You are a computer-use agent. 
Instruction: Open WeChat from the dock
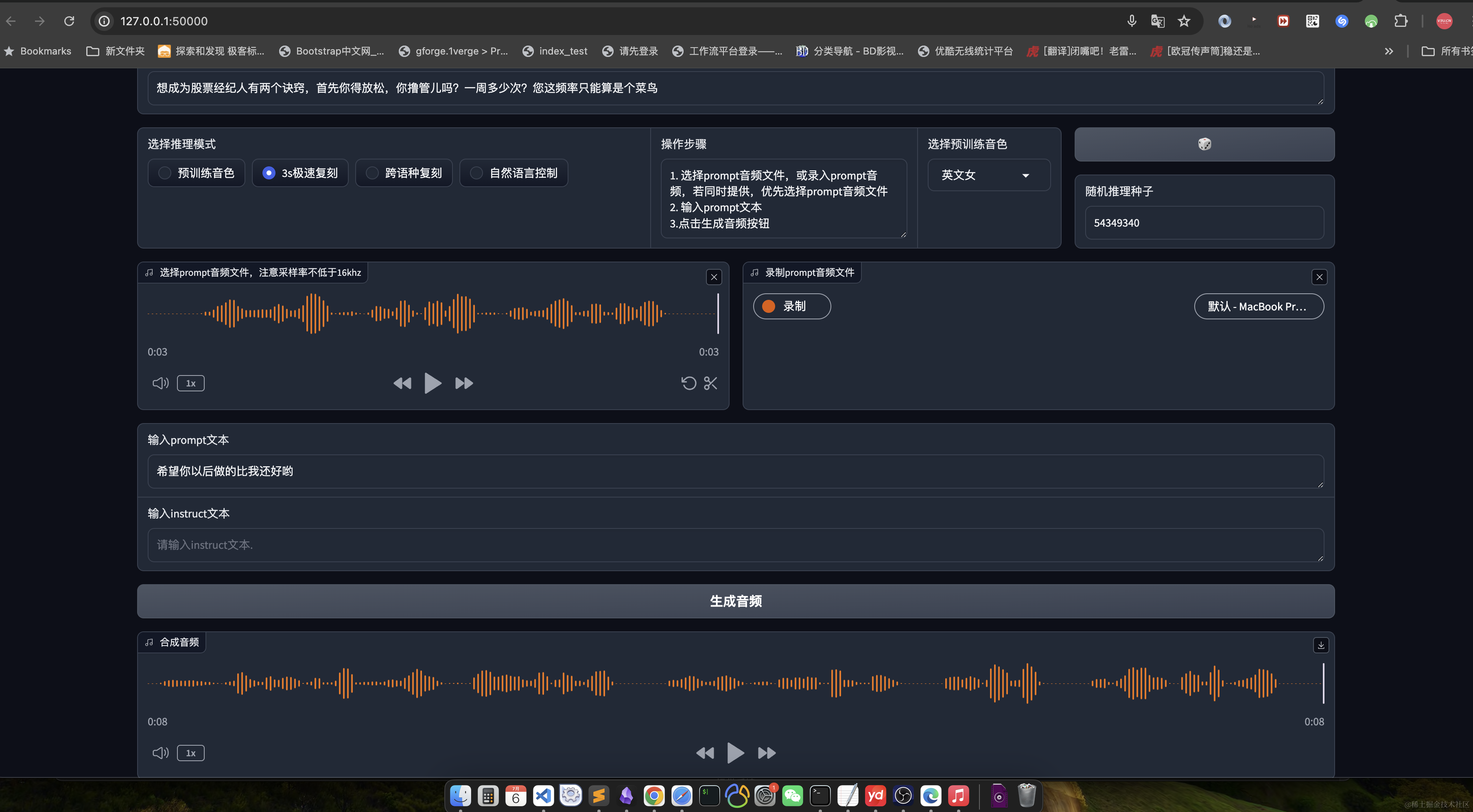coord(793,795)
